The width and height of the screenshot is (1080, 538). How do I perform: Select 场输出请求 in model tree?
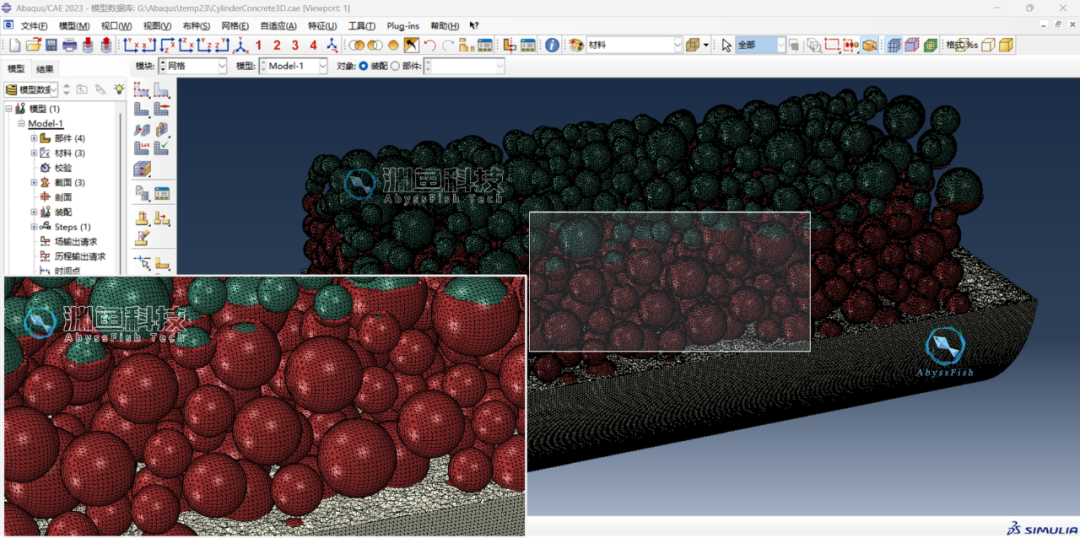click(x=76, y=241)
